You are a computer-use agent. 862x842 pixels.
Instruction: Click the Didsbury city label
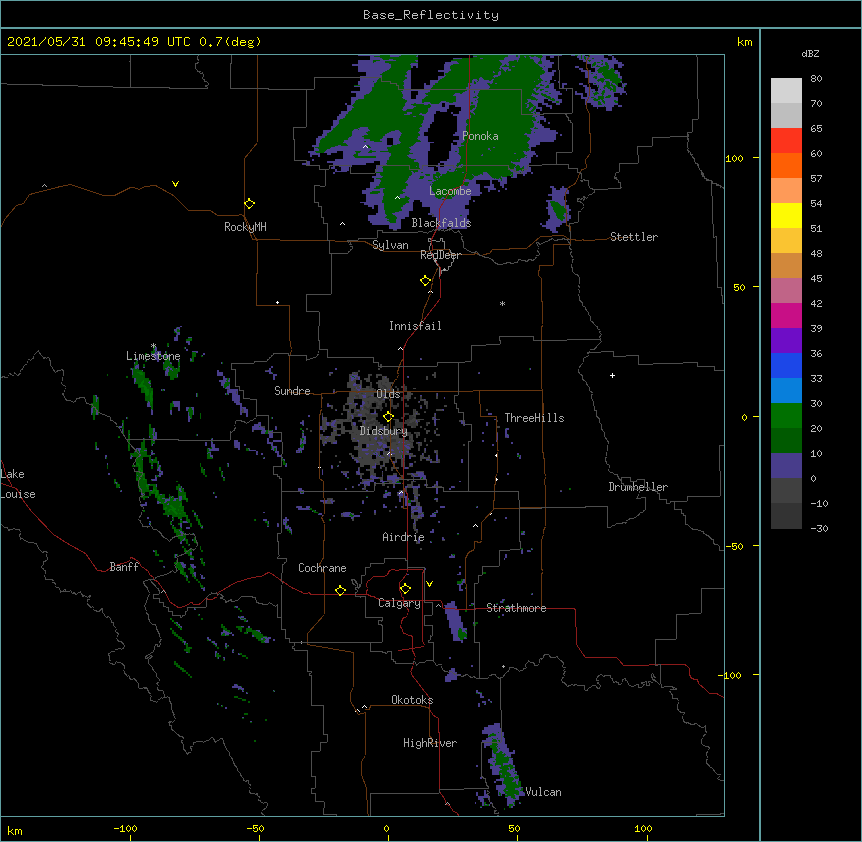(x=384, y=431)
